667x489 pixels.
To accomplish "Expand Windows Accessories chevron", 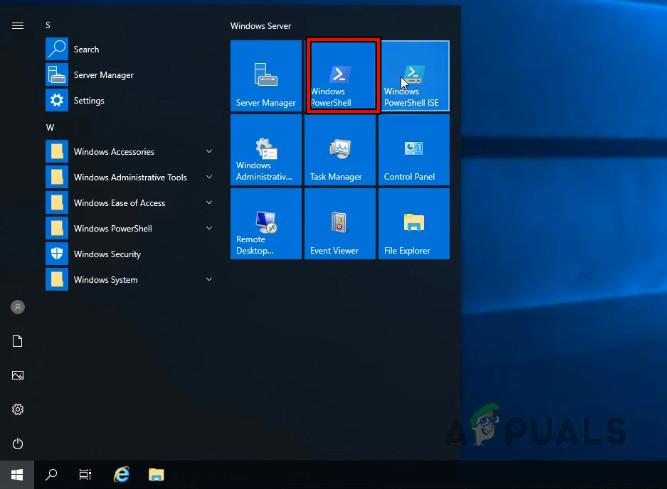I will coord(209,151).
